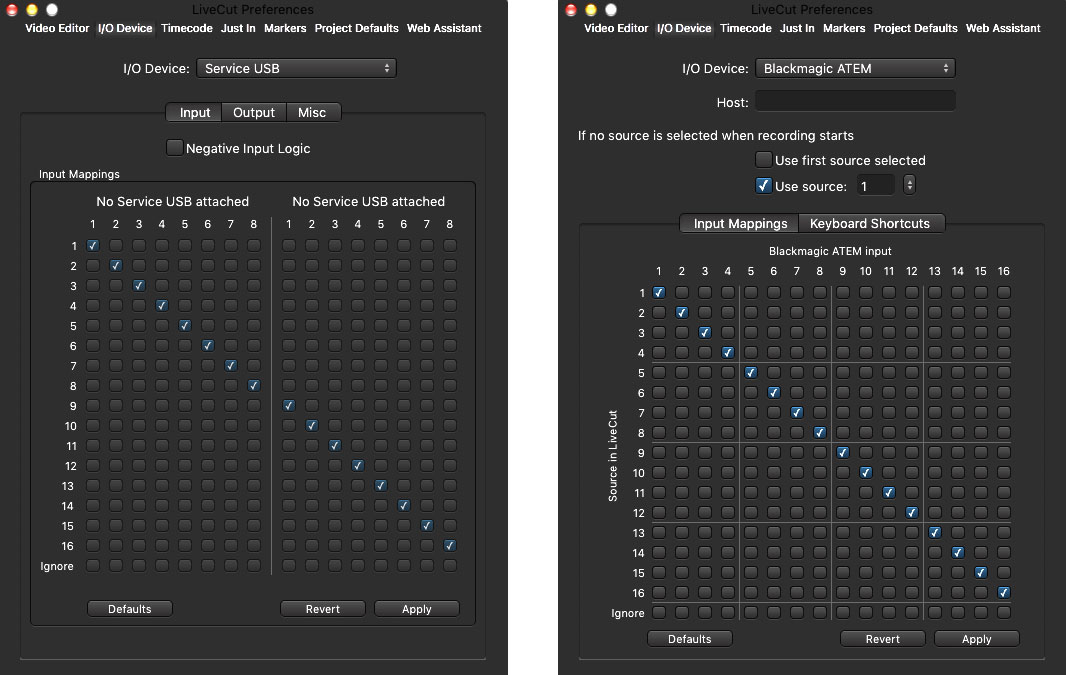Screen dimensions: 1066x675
Task: Check row 16 input 1 in Blackmagic ATEM grid
Action: coord(659,593)
